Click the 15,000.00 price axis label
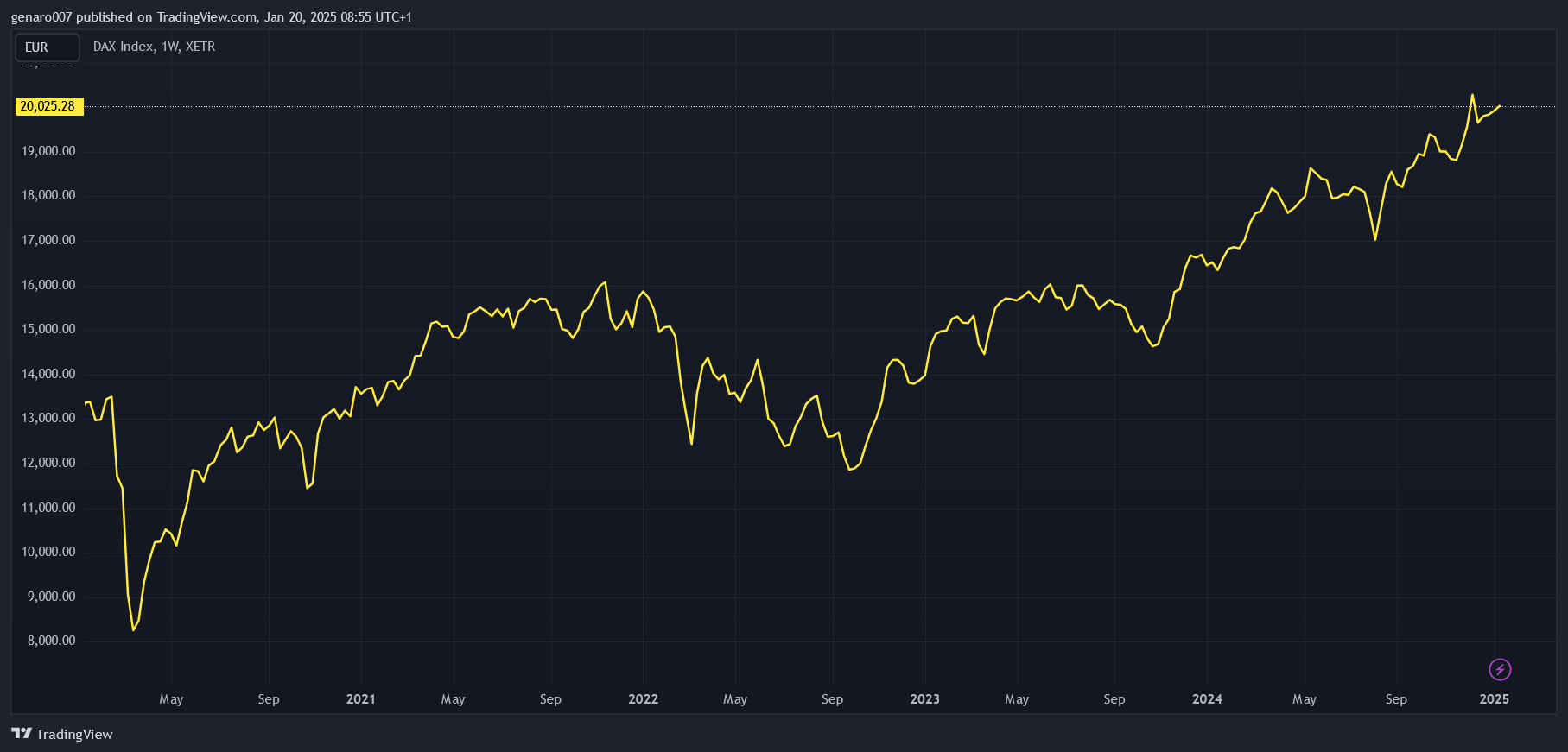 (48, 329)
